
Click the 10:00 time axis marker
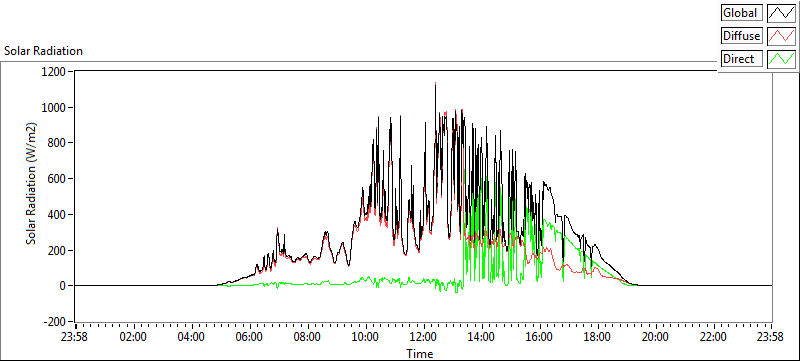pos(365,337)
